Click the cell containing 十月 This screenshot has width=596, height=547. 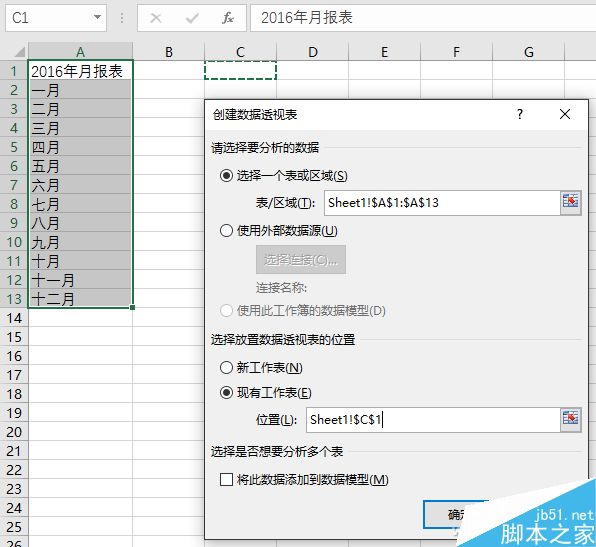coord(80,261)
